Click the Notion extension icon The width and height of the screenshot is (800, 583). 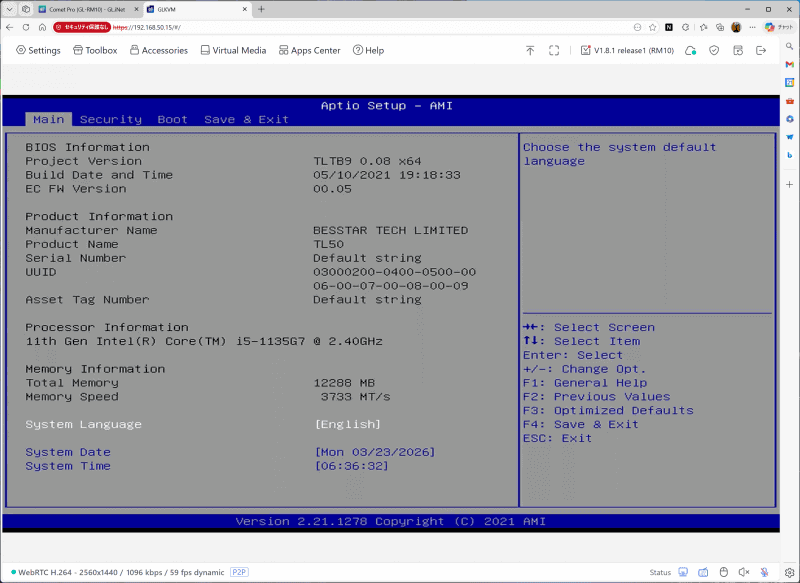click(x=669, y=27)
